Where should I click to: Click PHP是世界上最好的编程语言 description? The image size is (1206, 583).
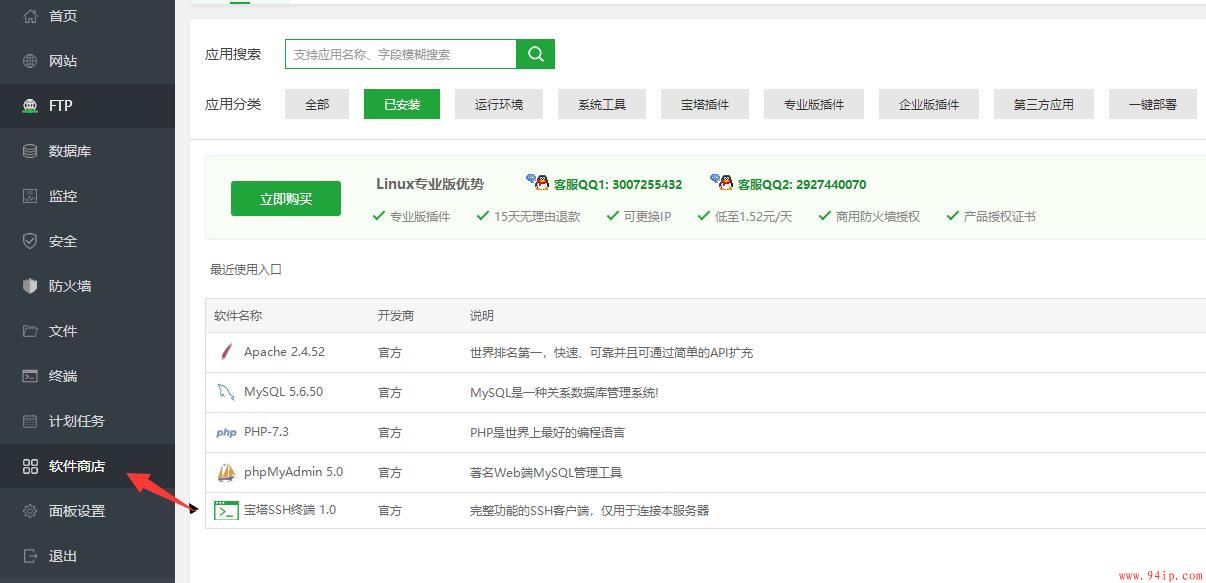pyautogui.click(x=548, y=432)
